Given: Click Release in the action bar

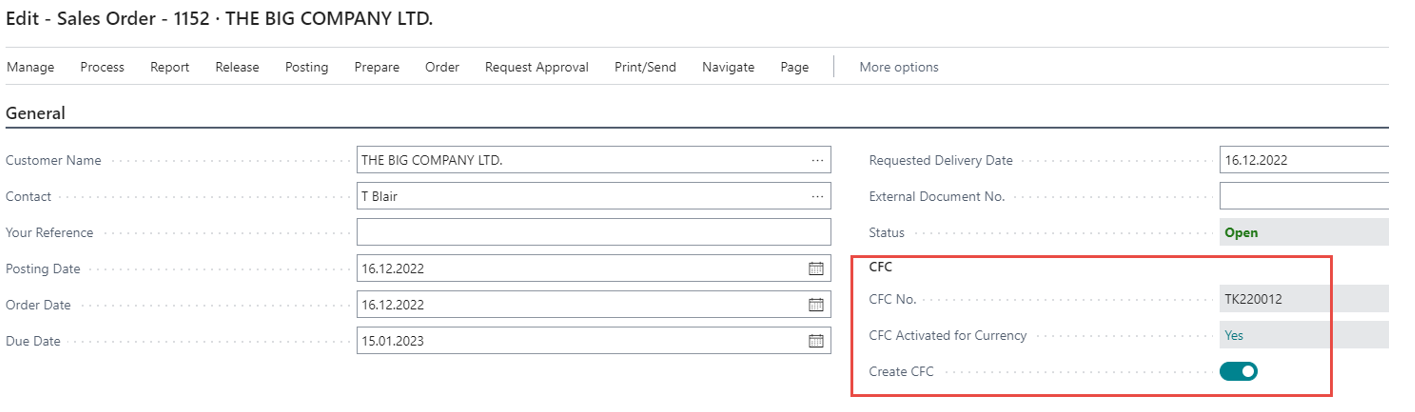Looking at the screenshot, I should 237,67.
